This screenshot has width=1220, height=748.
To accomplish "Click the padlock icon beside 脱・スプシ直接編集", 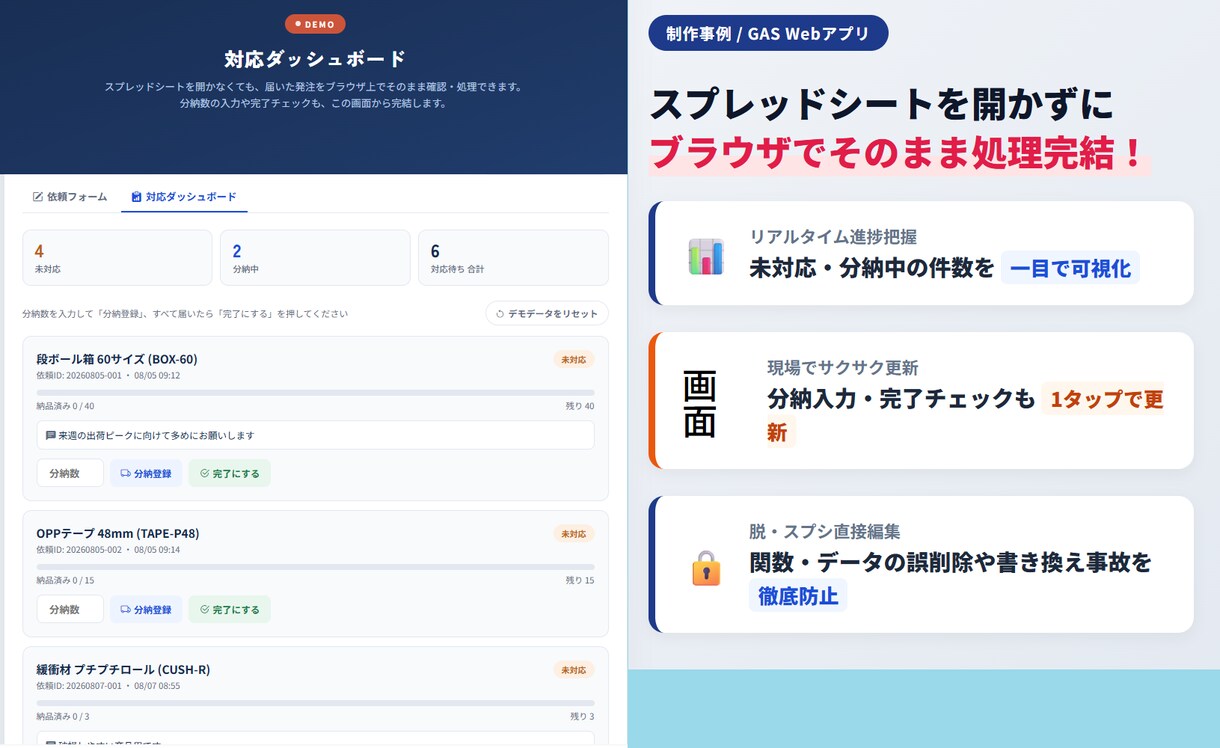I will click(706, 567).
